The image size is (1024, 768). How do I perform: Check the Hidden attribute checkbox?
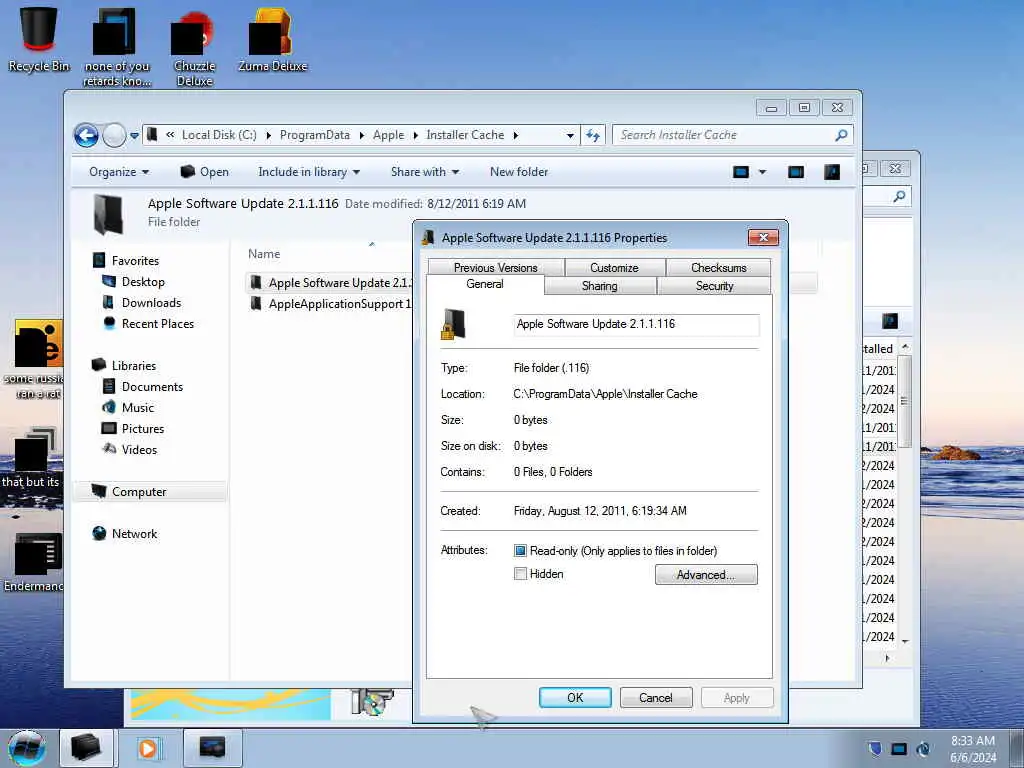click(x=520, y=574)
